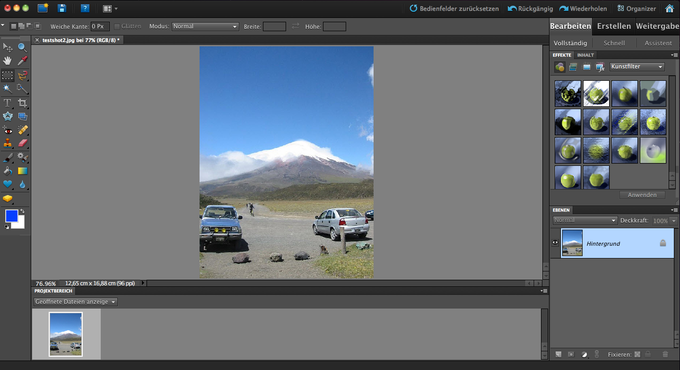Expand document info arrow in status bar
680x370 pixels.
pyautogui.click(x=143, y=283)
